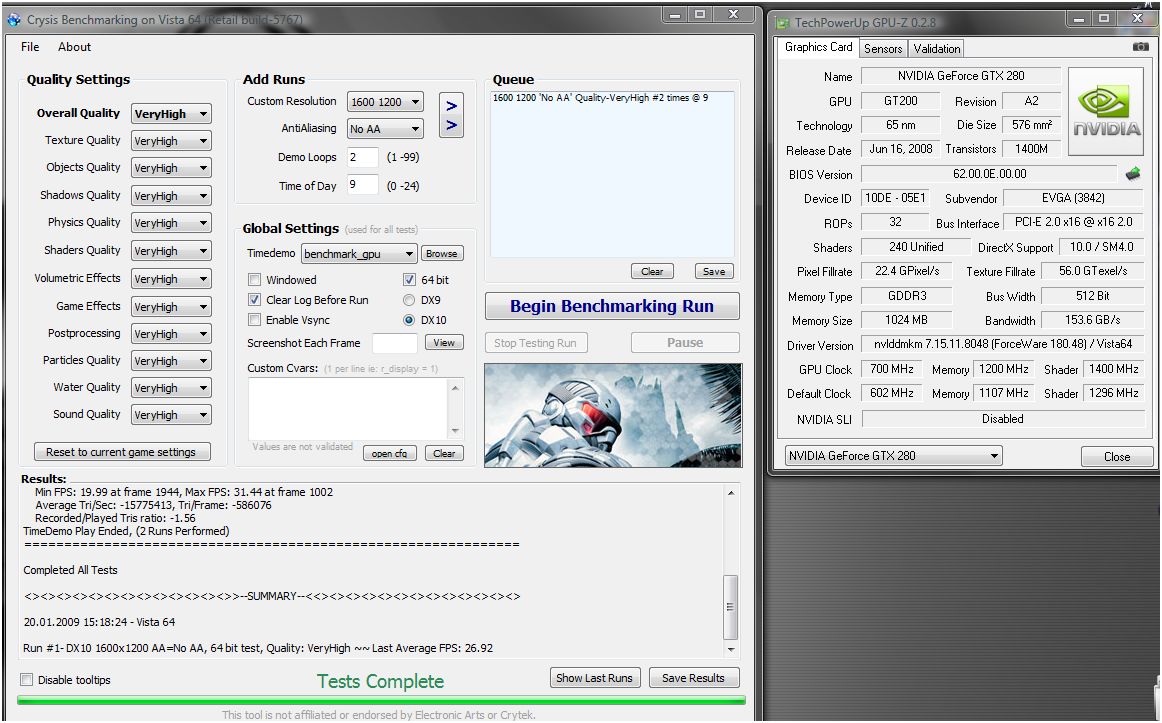Uncheck the 64 bit checkbox
The height and width of the screenshot is (723, 1162).
point(409,280)
